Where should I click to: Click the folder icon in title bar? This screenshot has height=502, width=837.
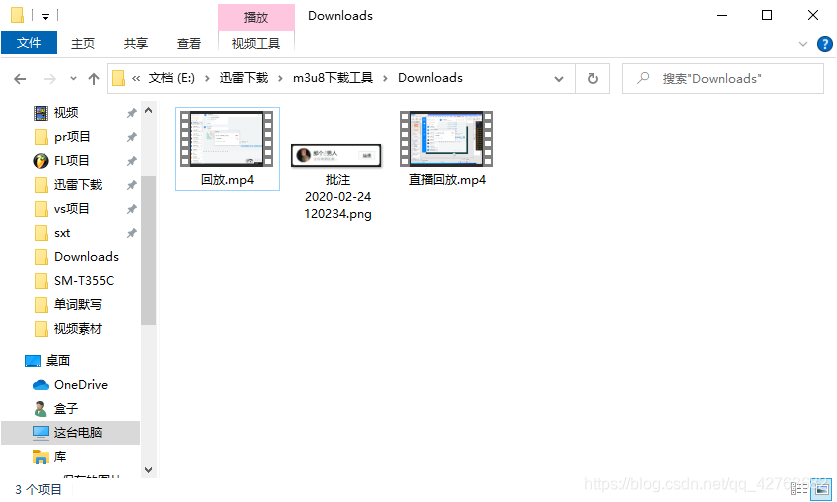pos(17,15)
